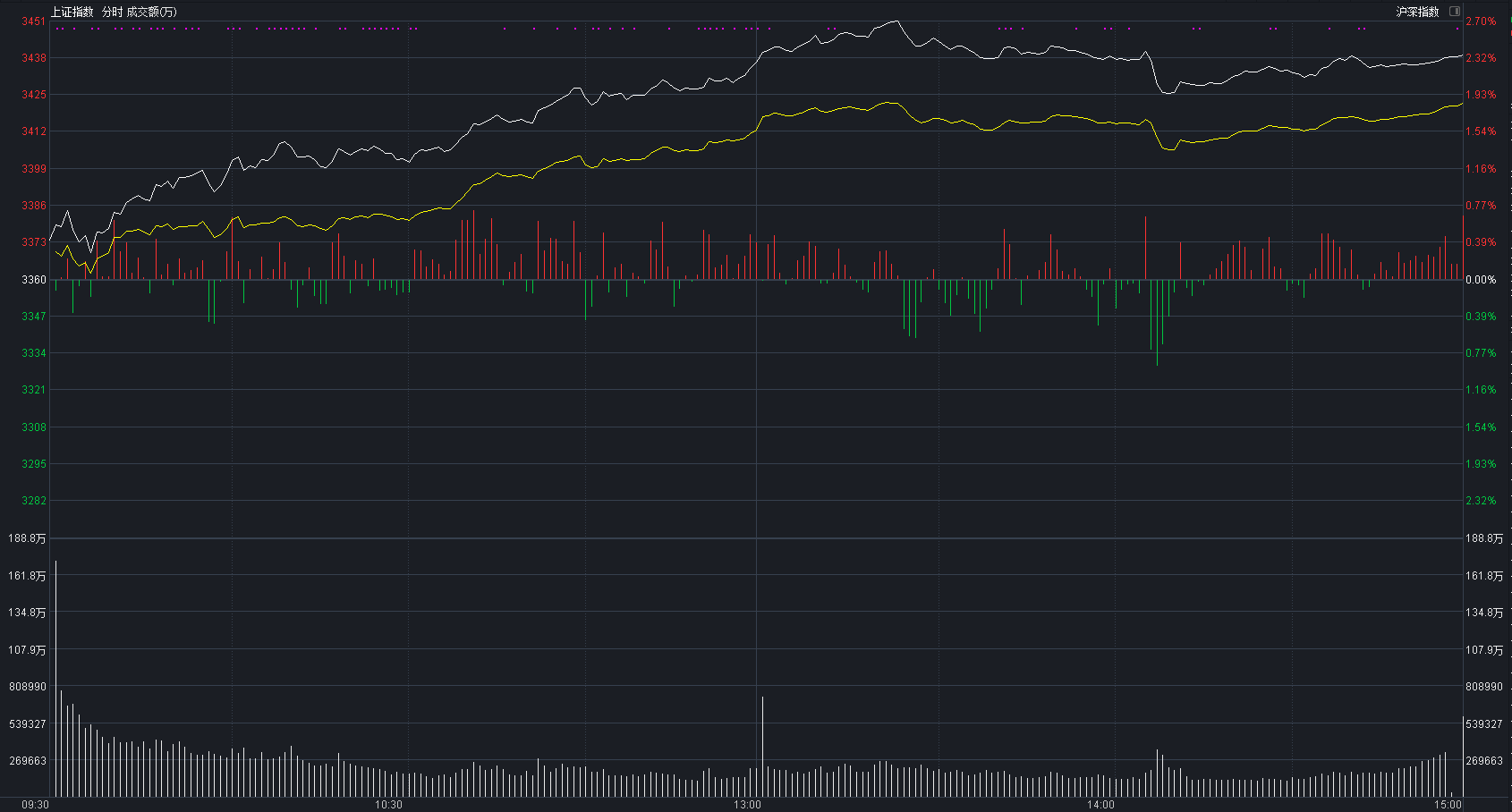Toggle the side panel icon beside 沪深指数
The height and width of the screenshot is (812, 1512).
tap(1454, 12)
